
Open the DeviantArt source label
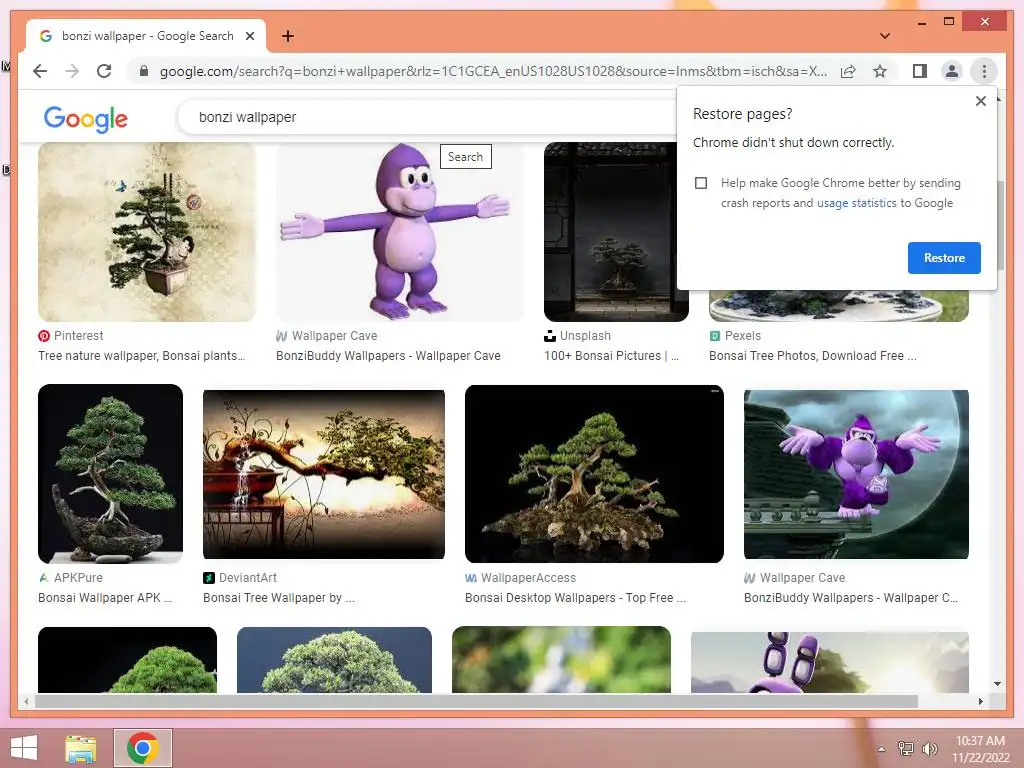pyautogui.click(x=240, y=578)
